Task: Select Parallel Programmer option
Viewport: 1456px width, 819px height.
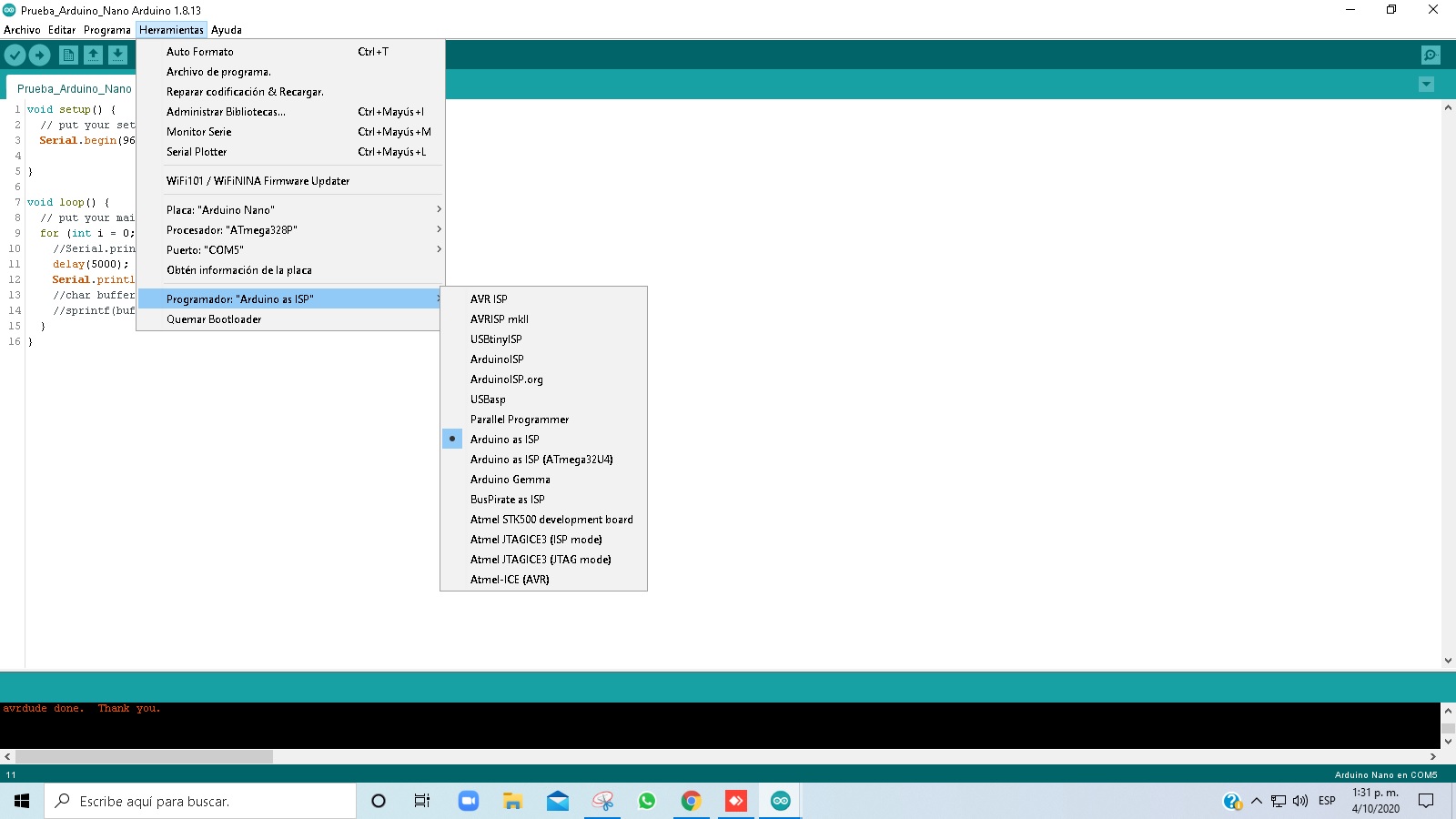Action: (543, 420)
